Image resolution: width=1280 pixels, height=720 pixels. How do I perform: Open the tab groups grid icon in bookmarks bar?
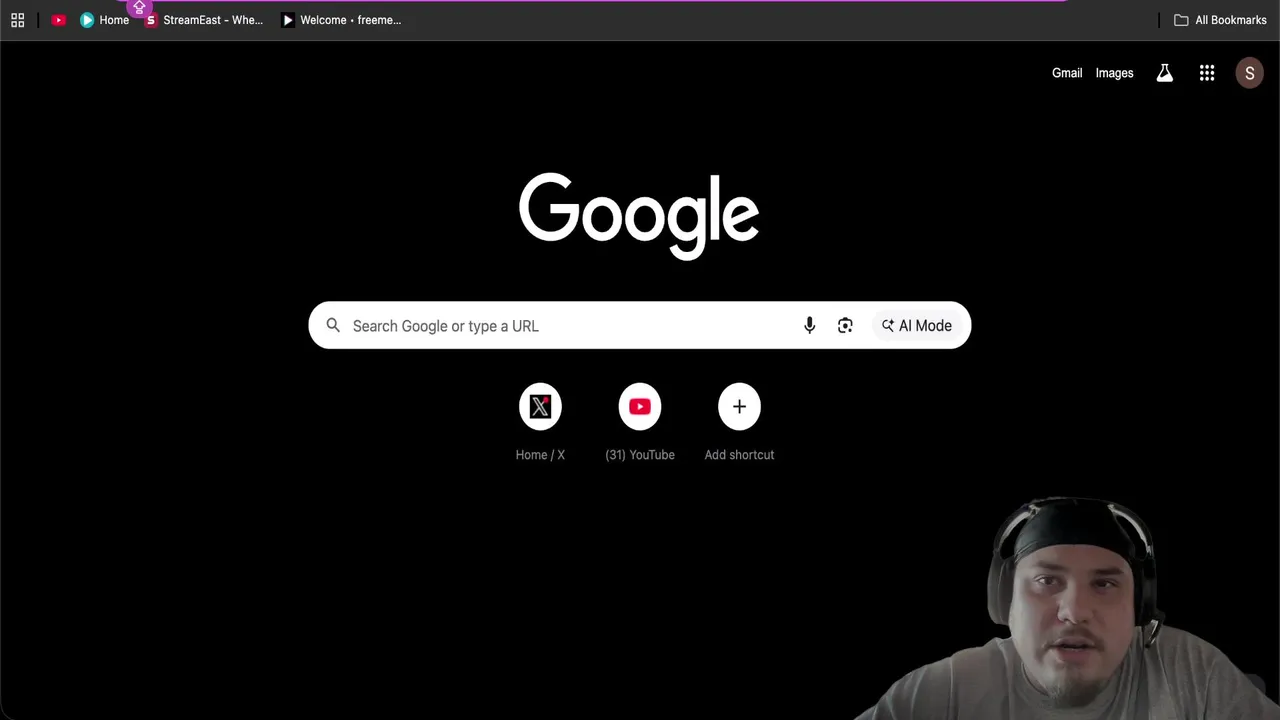click(17, 20)
